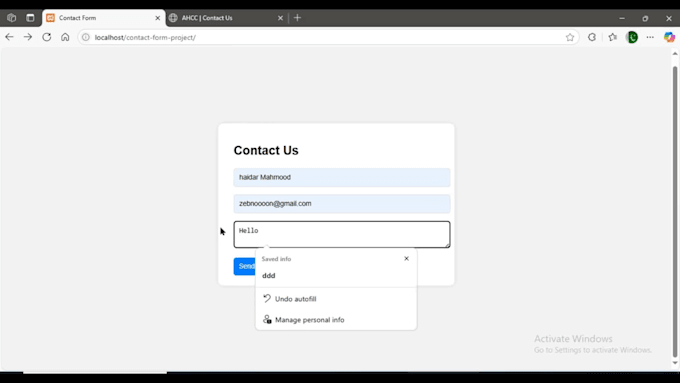The height and width of the screenshot is (383, 680).
Task: Restore down the browser window
Action: [x=645, y=18]
